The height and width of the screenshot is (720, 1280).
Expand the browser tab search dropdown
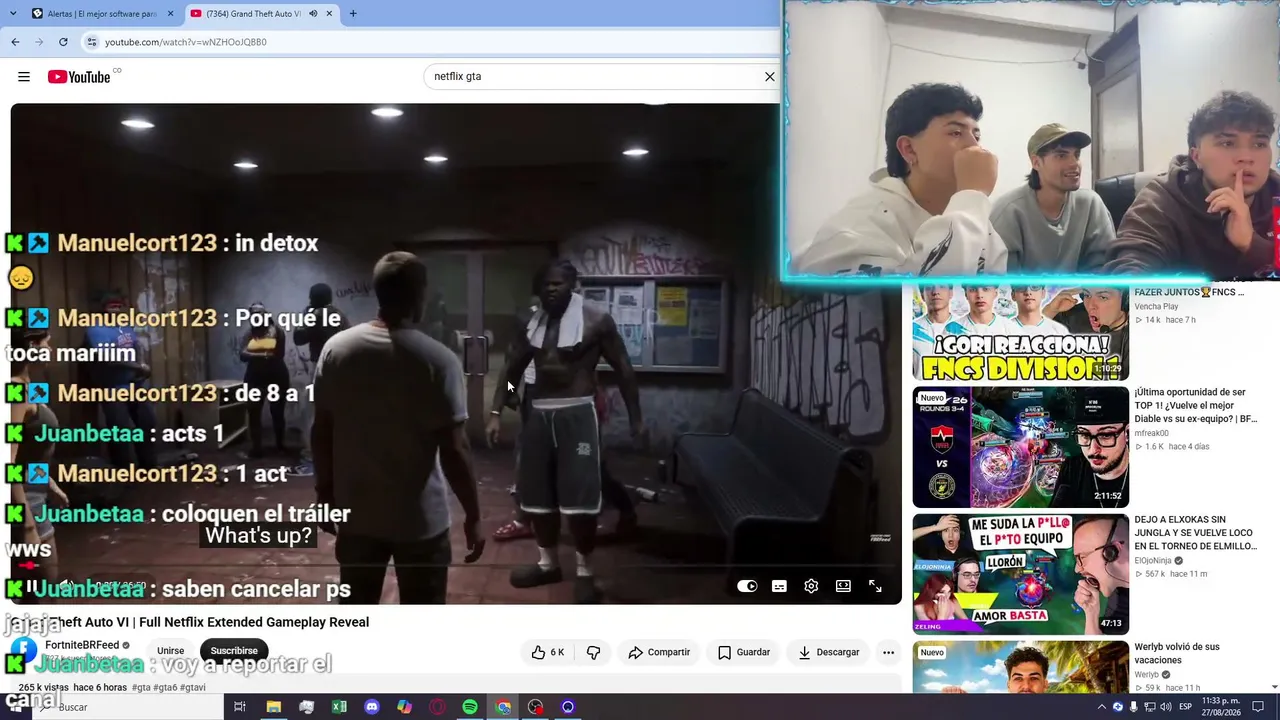point(12,14)
